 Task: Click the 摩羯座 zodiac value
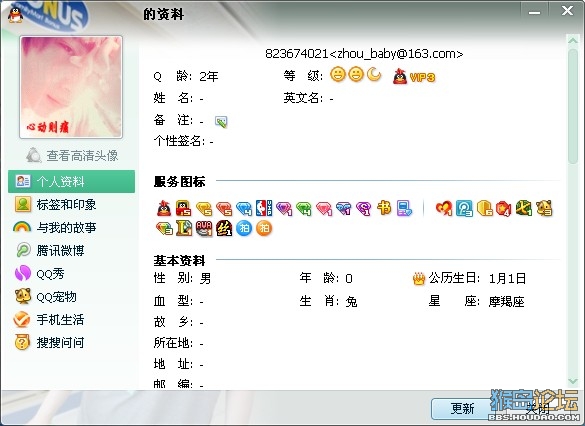coord(507,301)
